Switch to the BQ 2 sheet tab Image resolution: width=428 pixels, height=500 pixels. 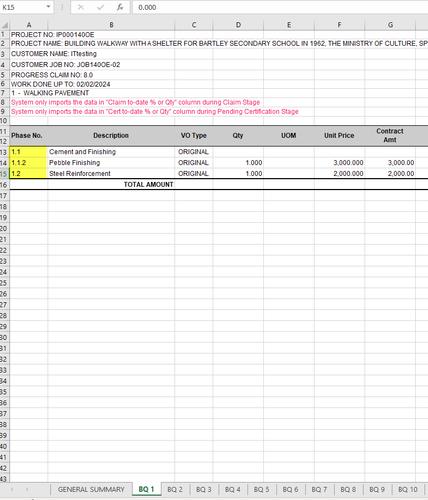[175, 489]
